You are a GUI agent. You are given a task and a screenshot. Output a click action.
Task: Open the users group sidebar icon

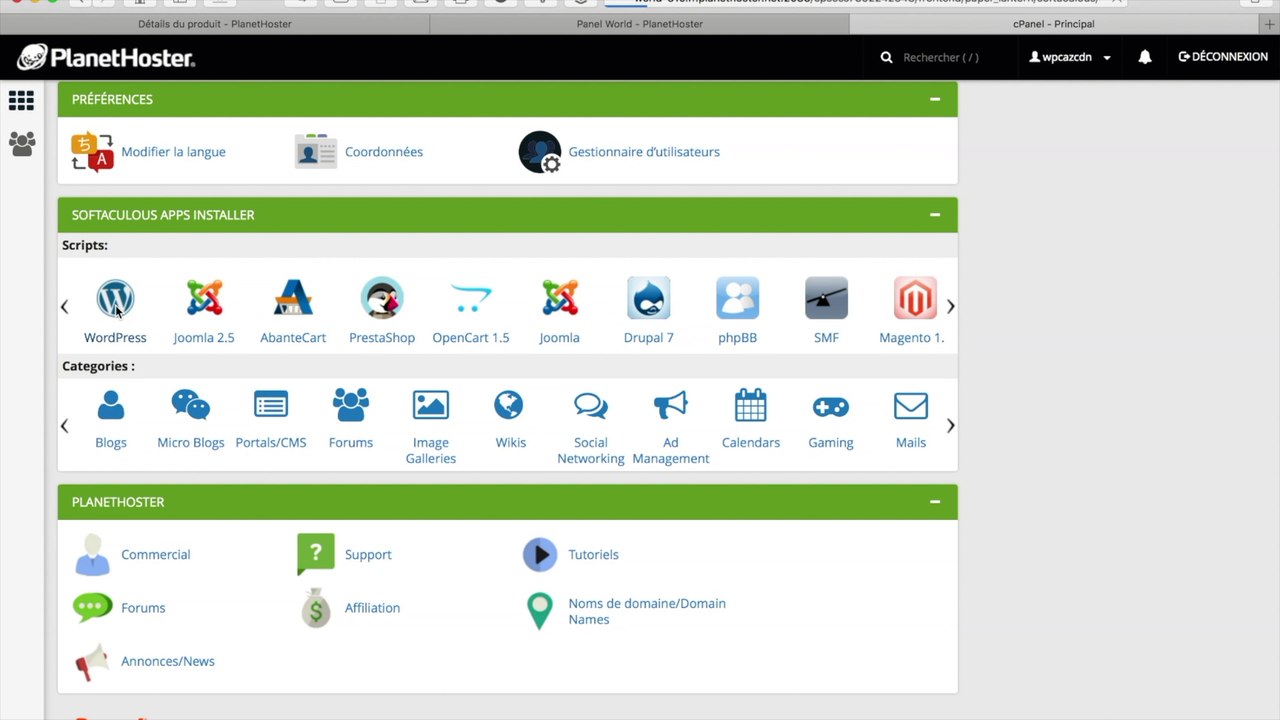click(x=22, y=143)
